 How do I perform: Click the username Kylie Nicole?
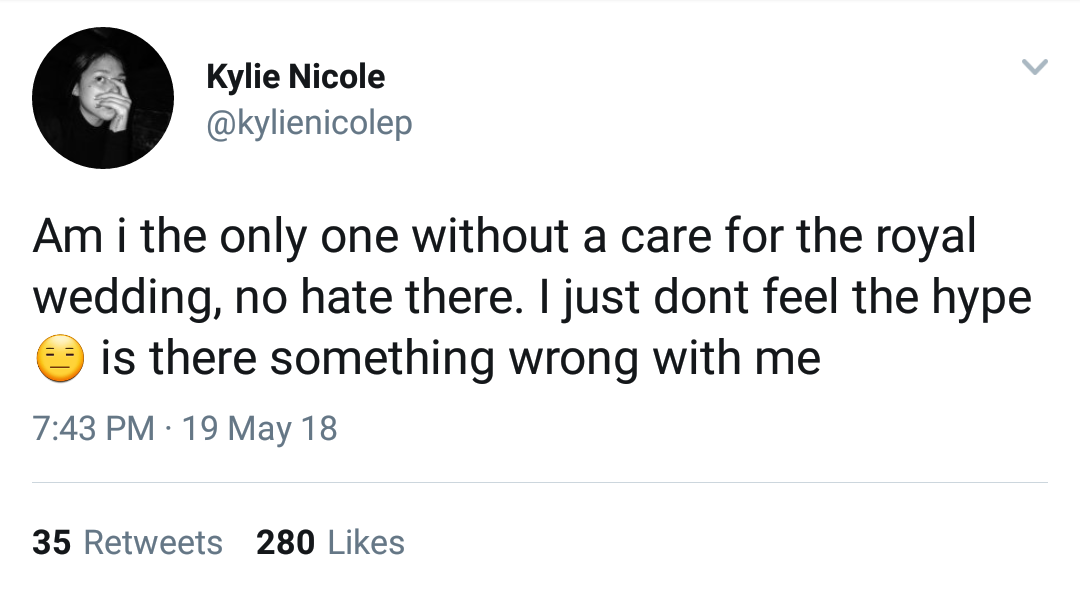coord(296,76)
